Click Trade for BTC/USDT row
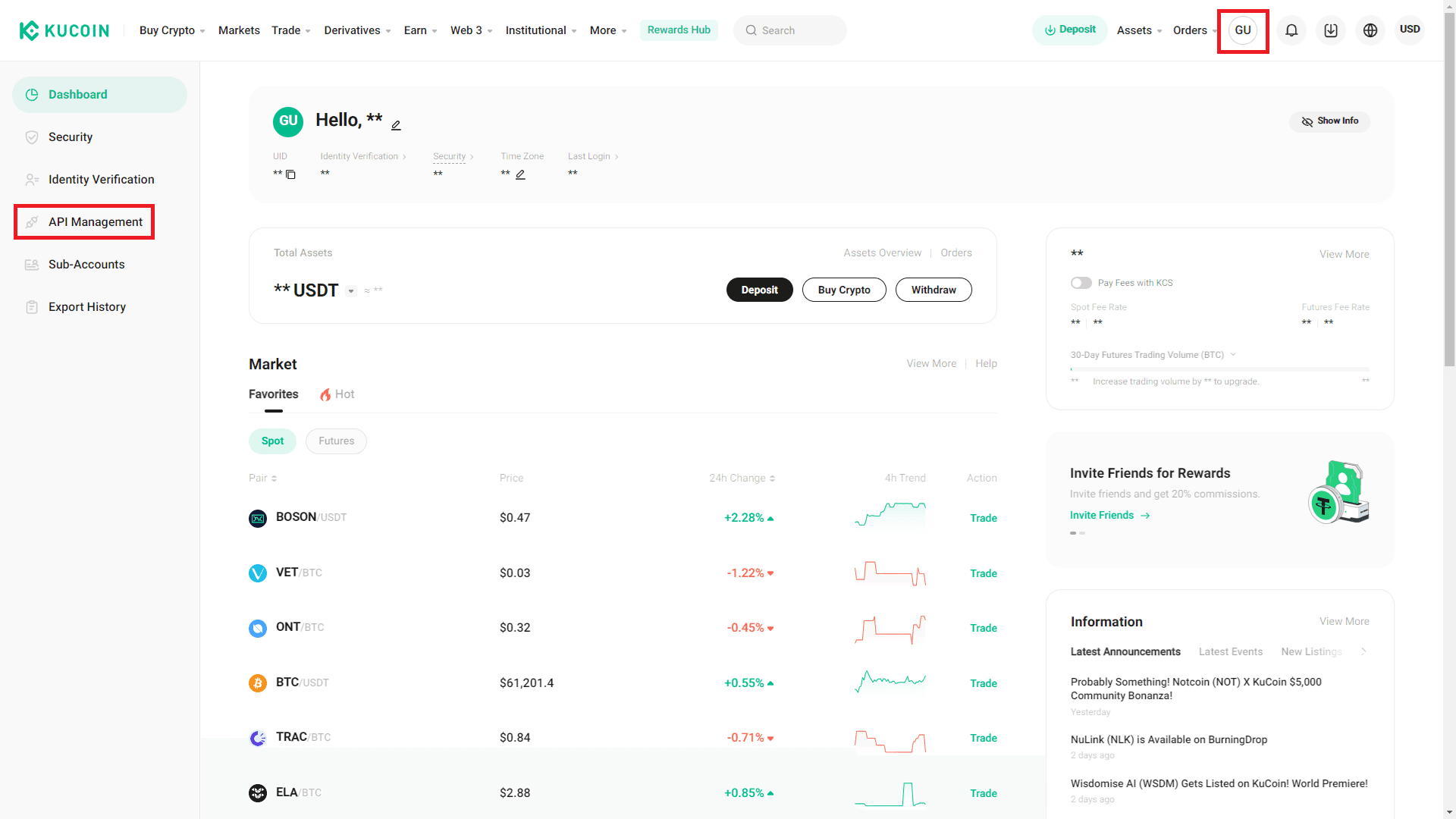The image size is (1456, 819). 984,683
